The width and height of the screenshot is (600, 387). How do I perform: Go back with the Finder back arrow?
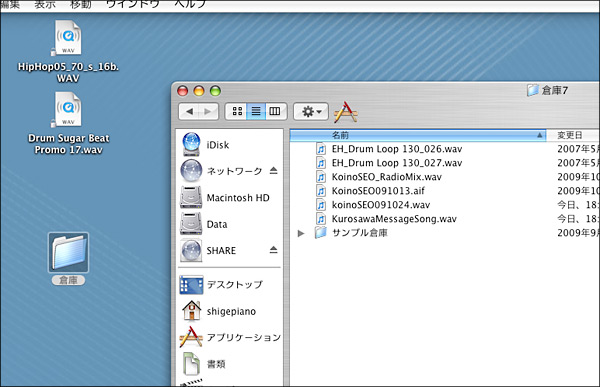pyautogui.click(x=189, y=111)
